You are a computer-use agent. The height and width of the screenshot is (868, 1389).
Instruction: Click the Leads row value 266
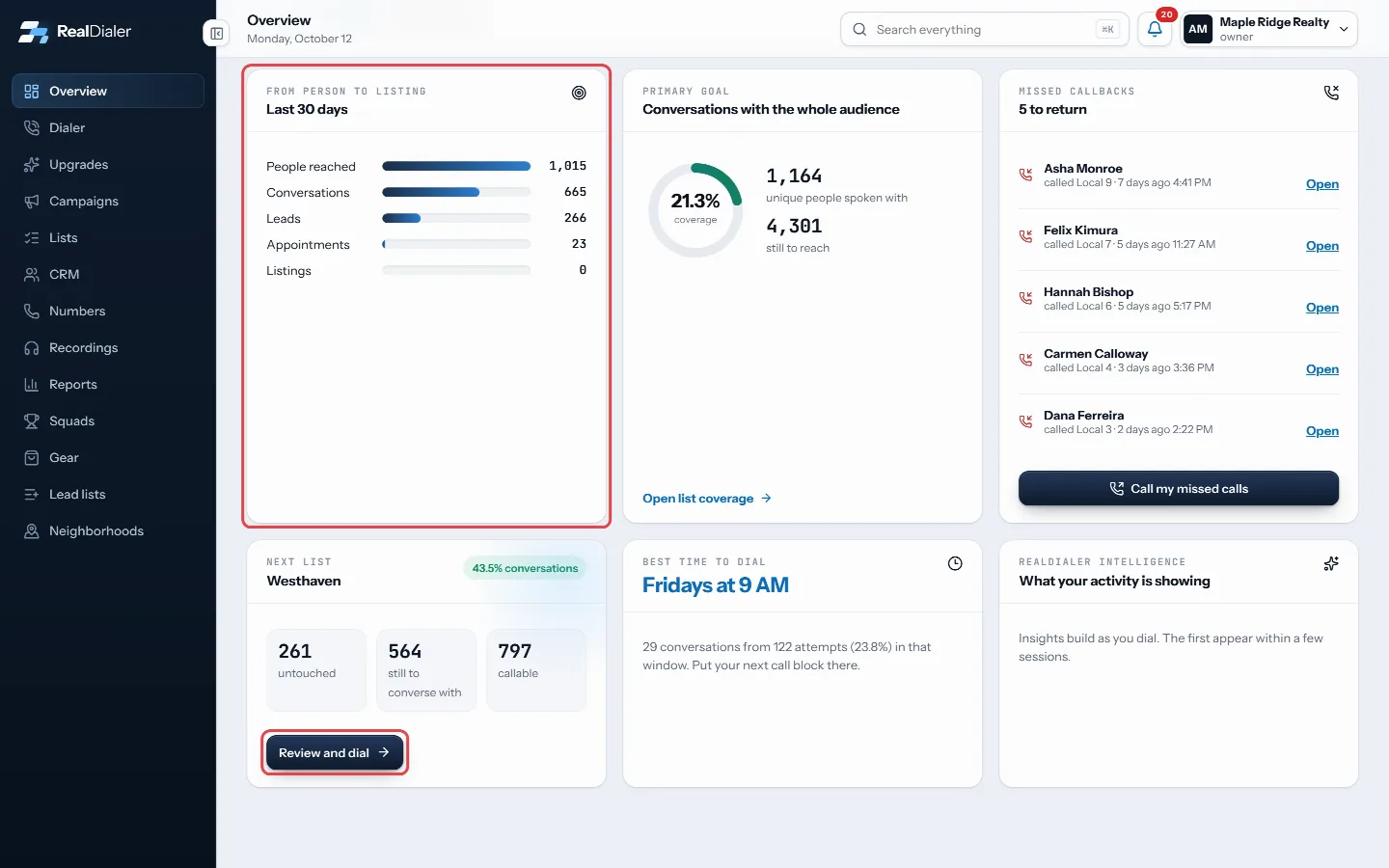tap(575, 218)
